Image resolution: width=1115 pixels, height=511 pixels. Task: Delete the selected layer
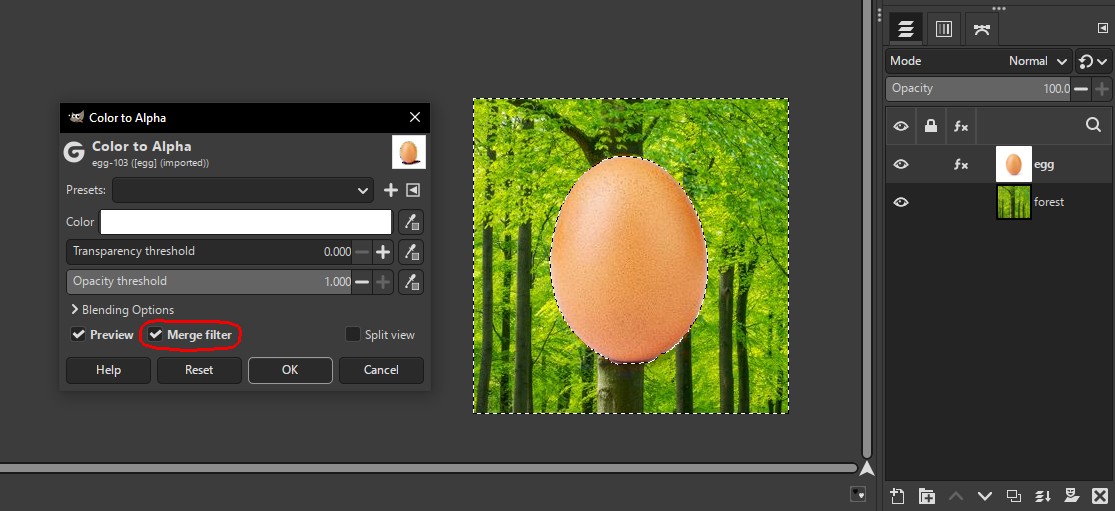click(x=1100, y=495)
